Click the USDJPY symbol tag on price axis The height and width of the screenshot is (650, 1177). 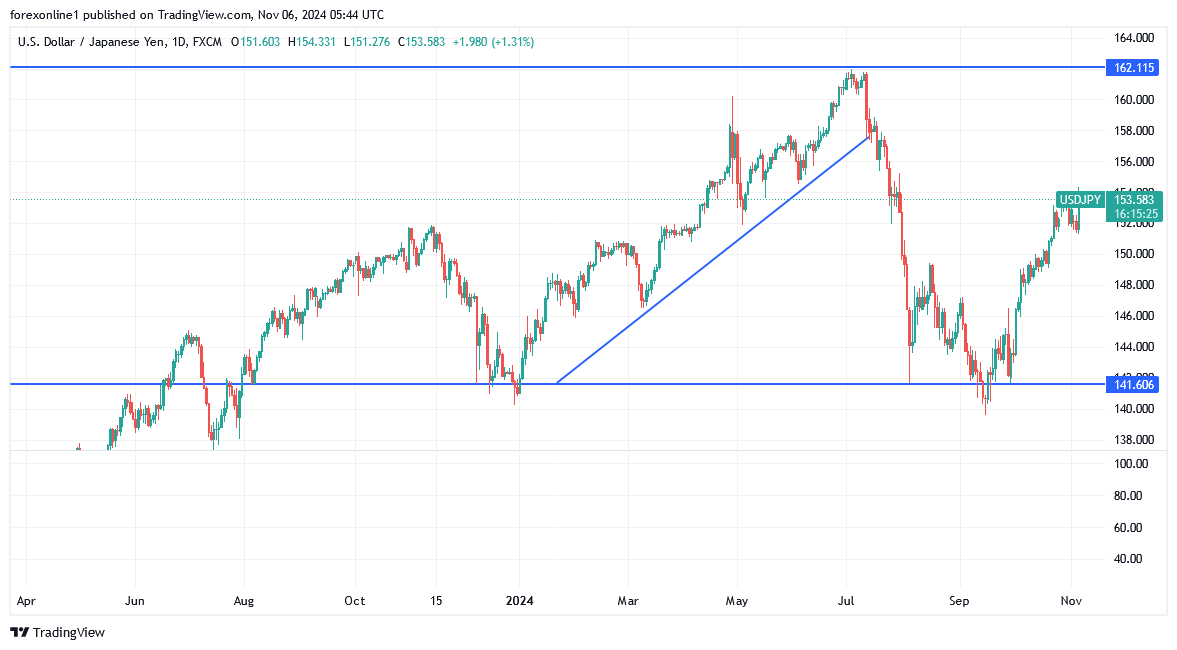pos(1080,200)
